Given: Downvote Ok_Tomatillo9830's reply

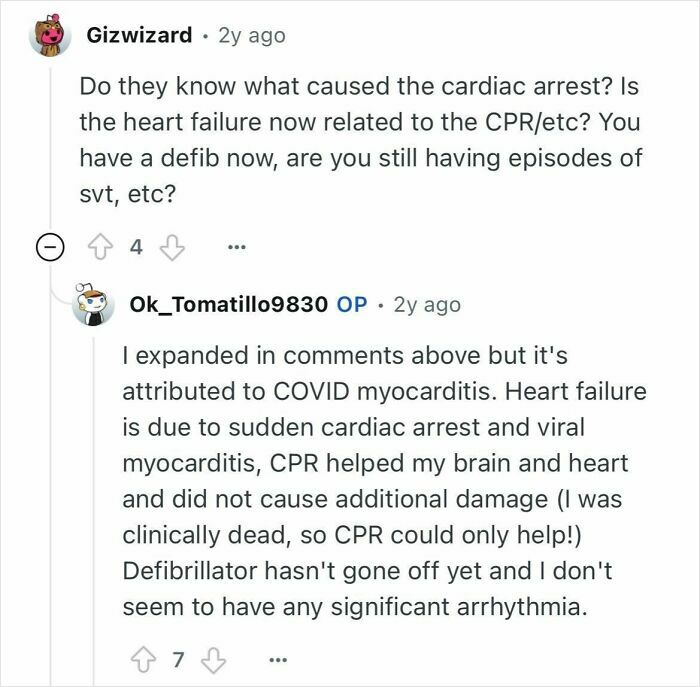Looking at the screenshot, I should click(x=213, y=660).
